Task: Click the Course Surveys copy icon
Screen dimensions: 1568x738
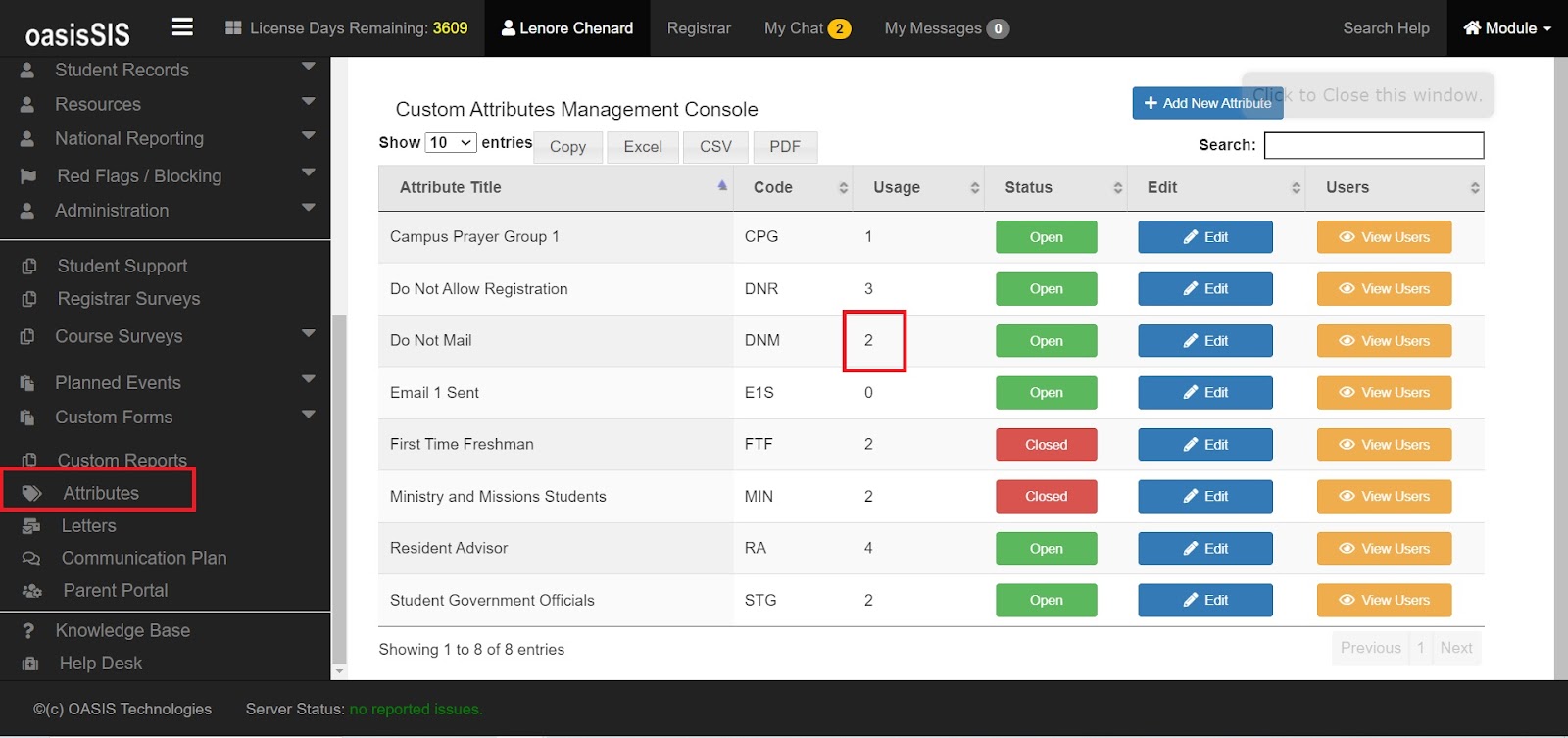Action: [27, 336]
